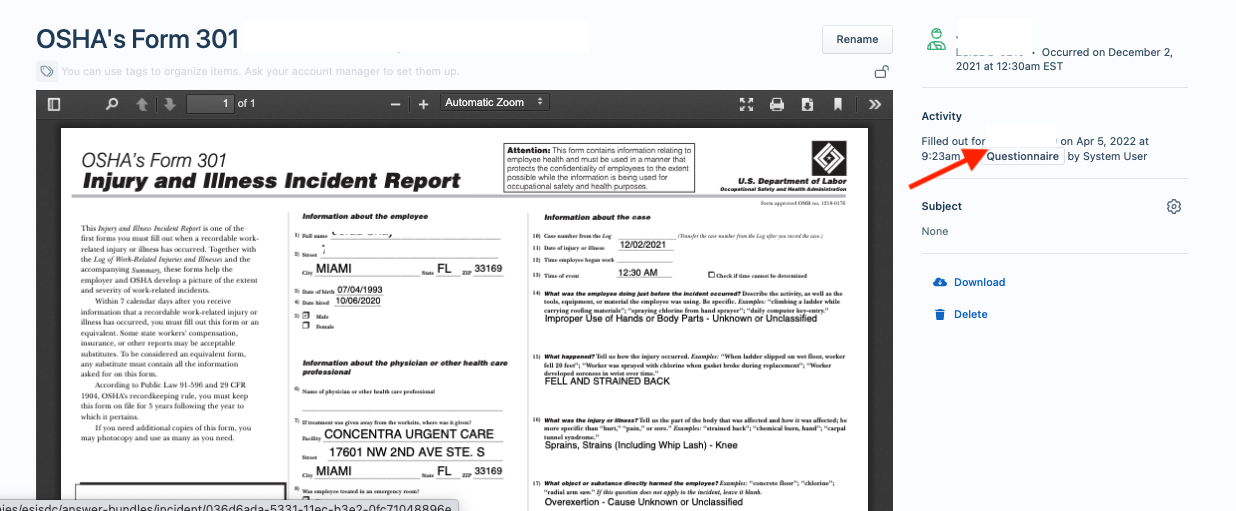Toggle the PDF viewer sidebar

pos(54,104)
